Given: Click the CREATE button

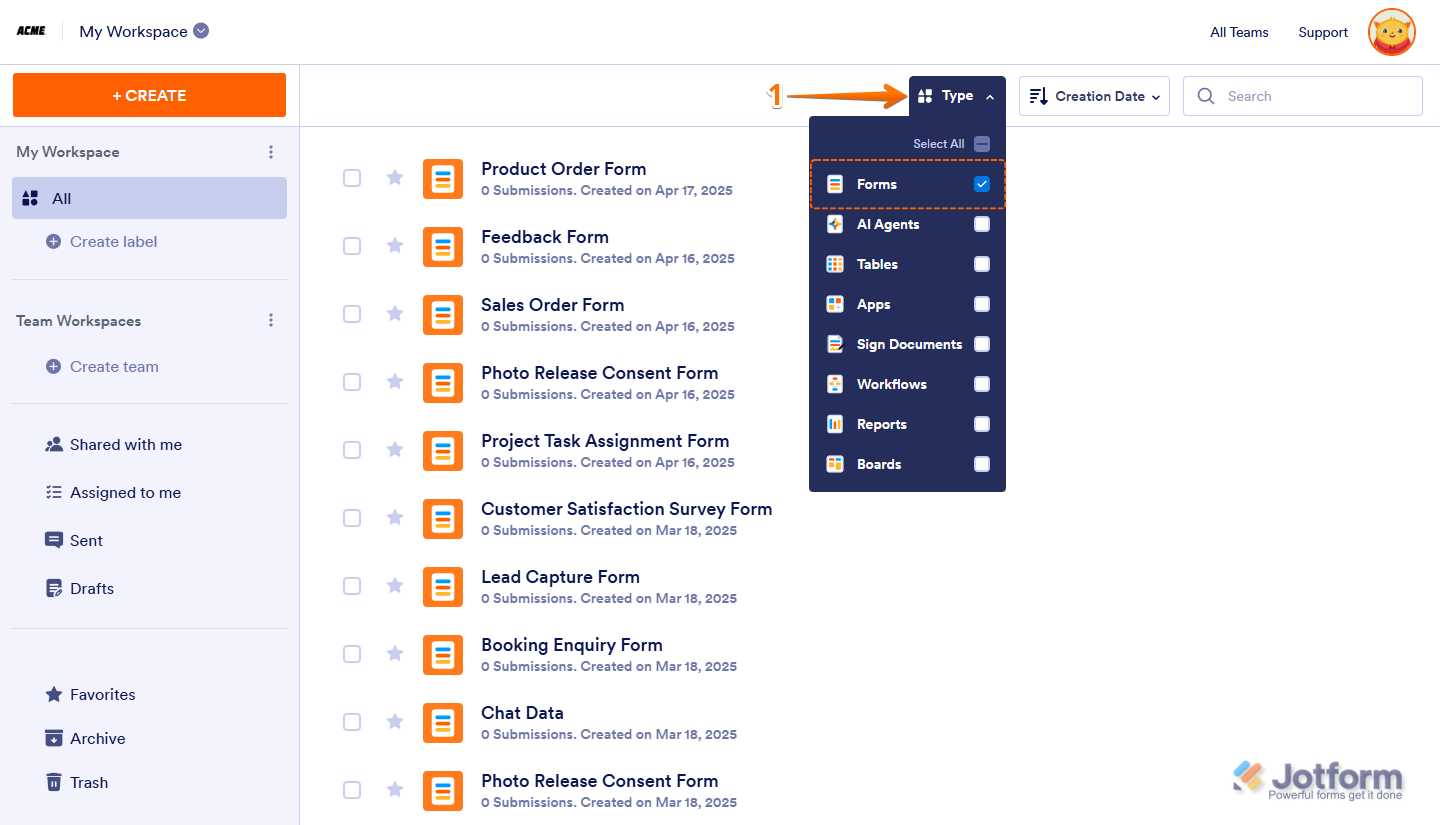Looking at the screenshot, I should pyautogui.click(x=148, y=94).
